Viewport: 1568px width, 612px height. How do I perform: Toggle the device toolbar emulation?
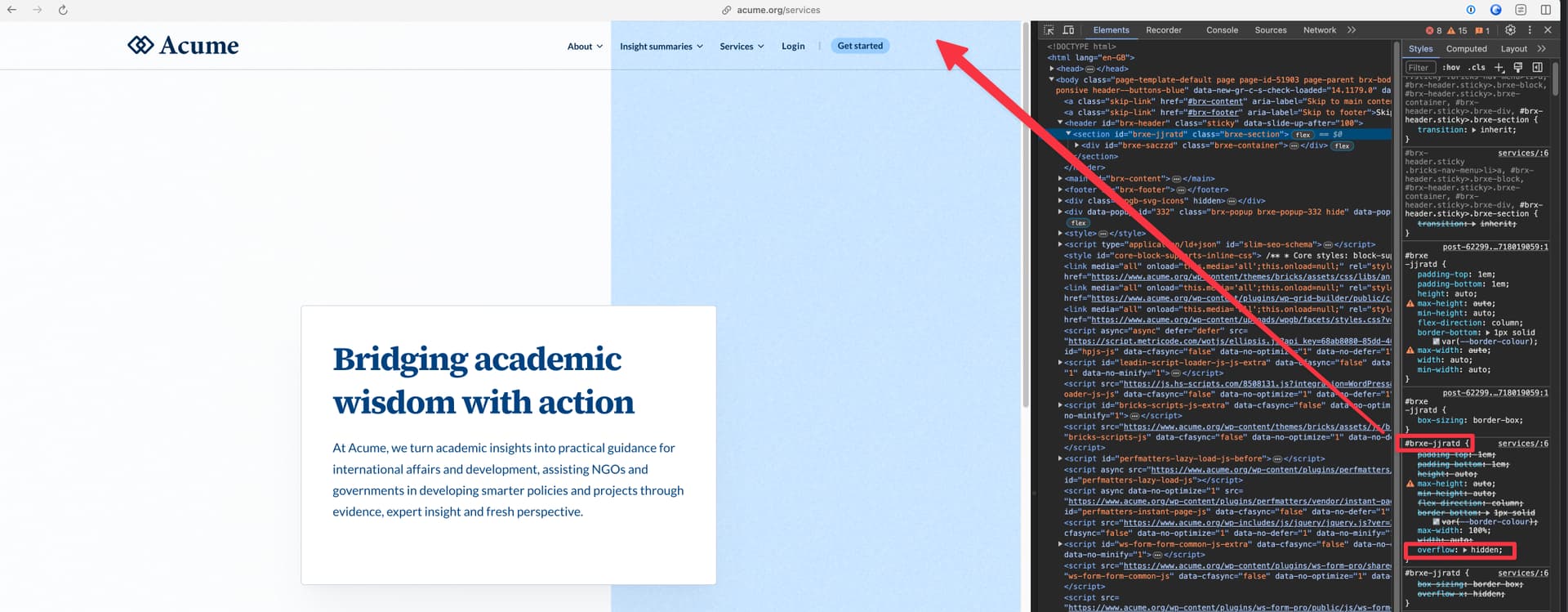point(1068,30)
